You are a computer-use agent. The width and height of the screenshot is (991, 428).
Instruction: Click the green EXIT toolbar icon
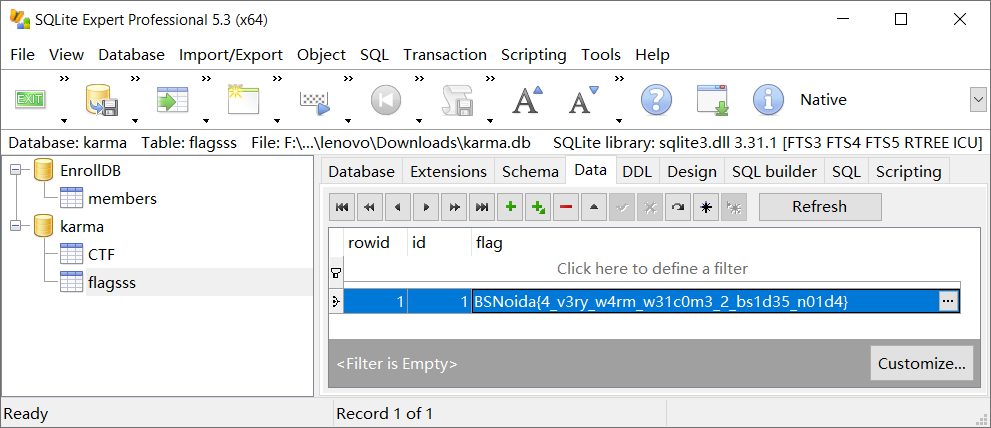pyautogui.click(x=30, y=99)
